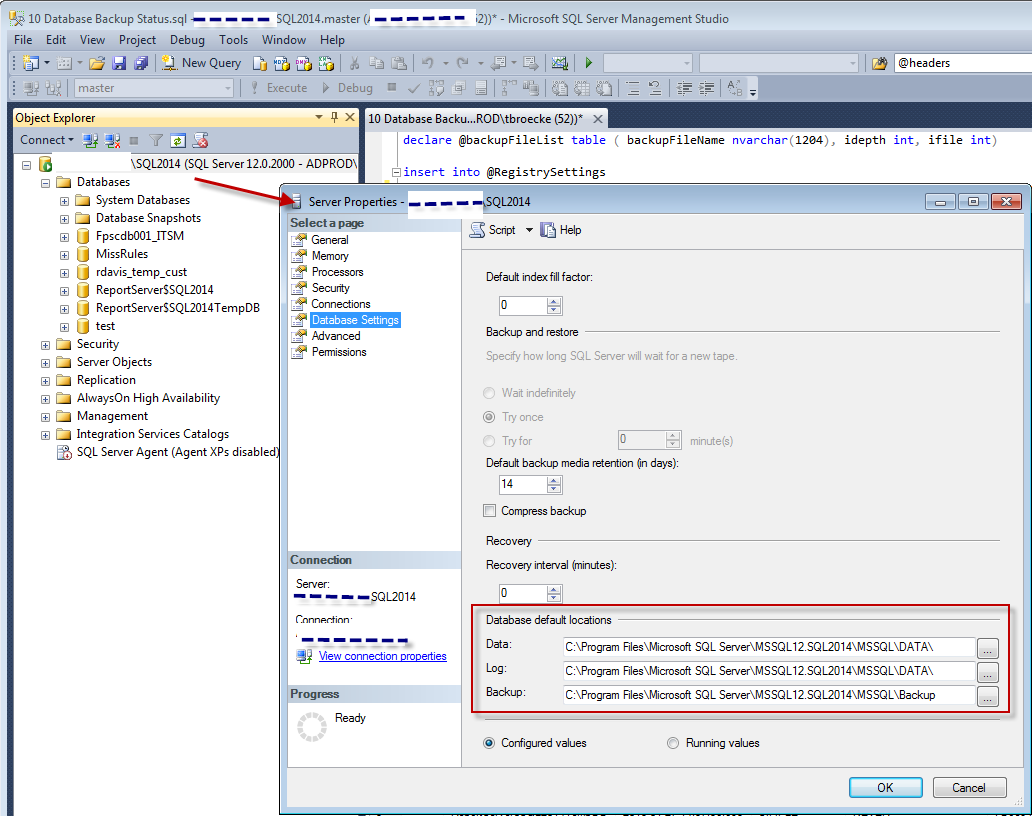Expand the Security folder node
Screen dimensions: 1032x816
pos(46,344)
